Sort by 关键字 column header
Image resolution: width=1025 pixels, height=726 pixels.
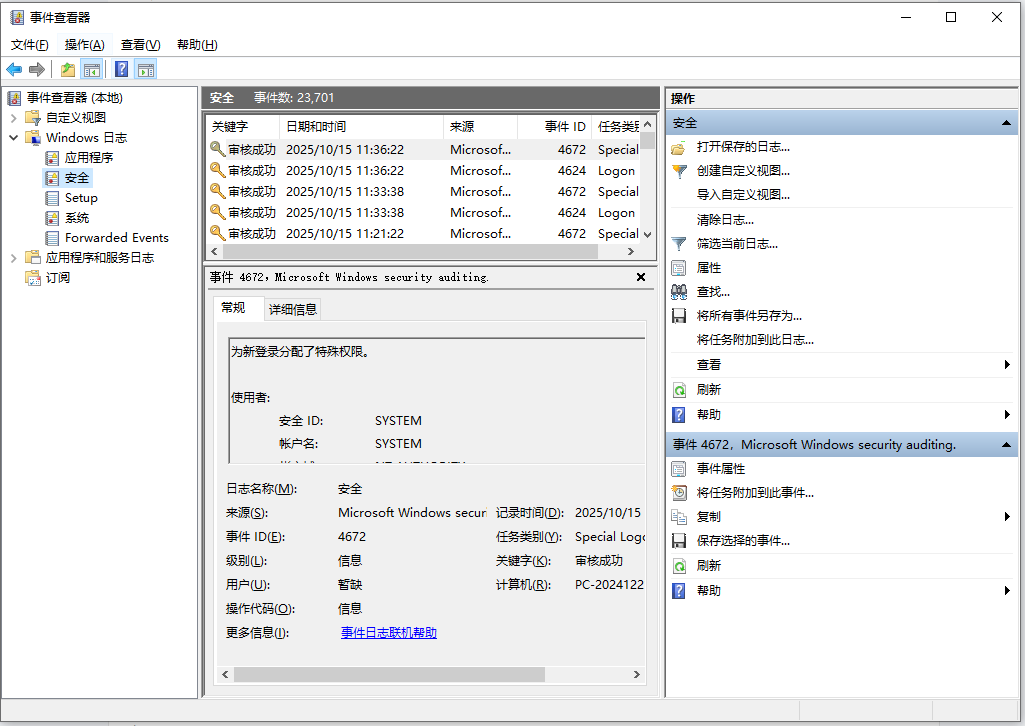(243, 127)
